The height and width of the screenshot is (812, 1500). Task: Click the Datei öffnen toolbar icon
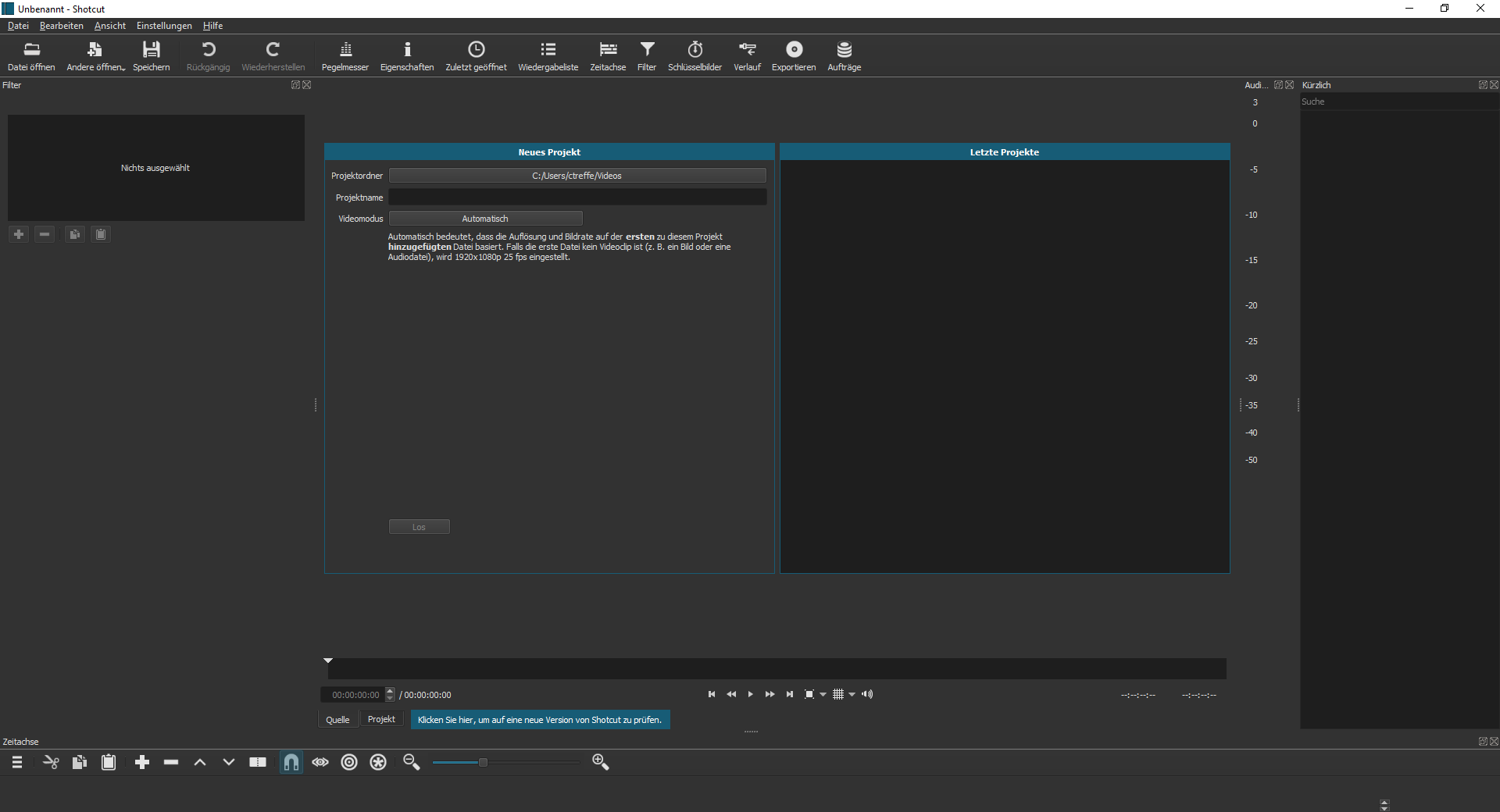click(31, 56)
